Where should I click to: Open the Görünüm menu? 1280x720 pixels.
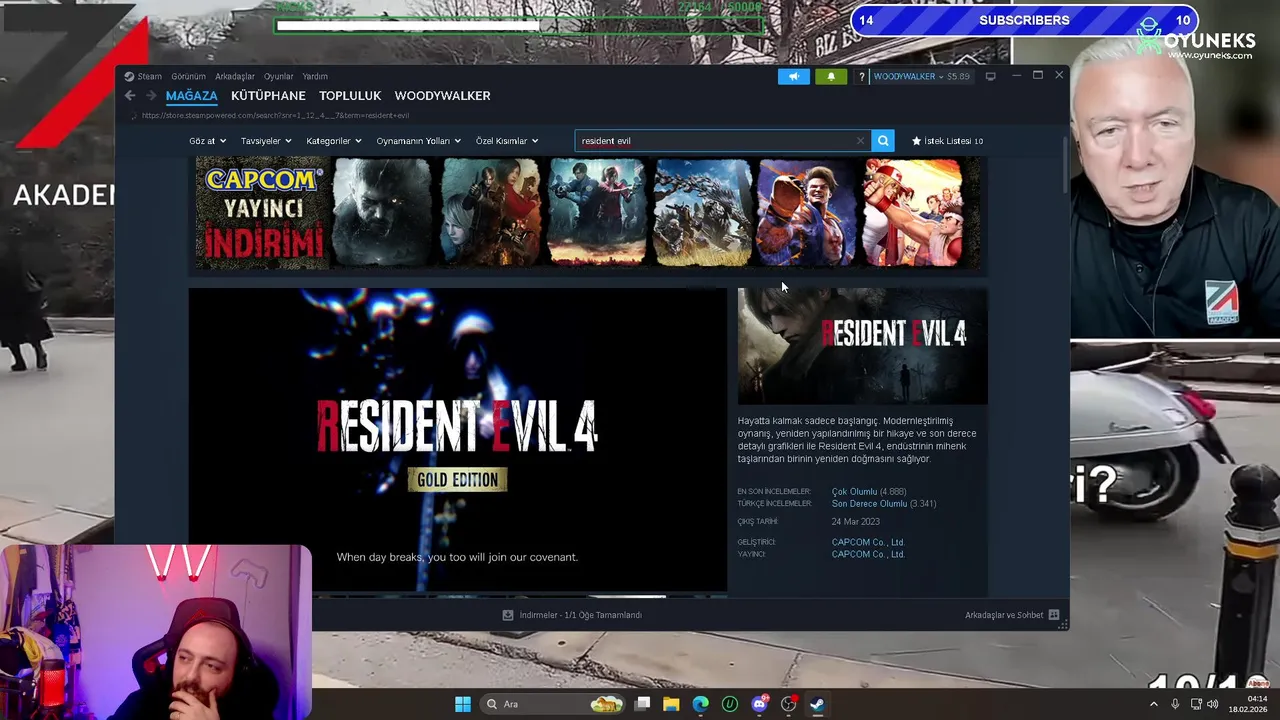click(188, 76)
